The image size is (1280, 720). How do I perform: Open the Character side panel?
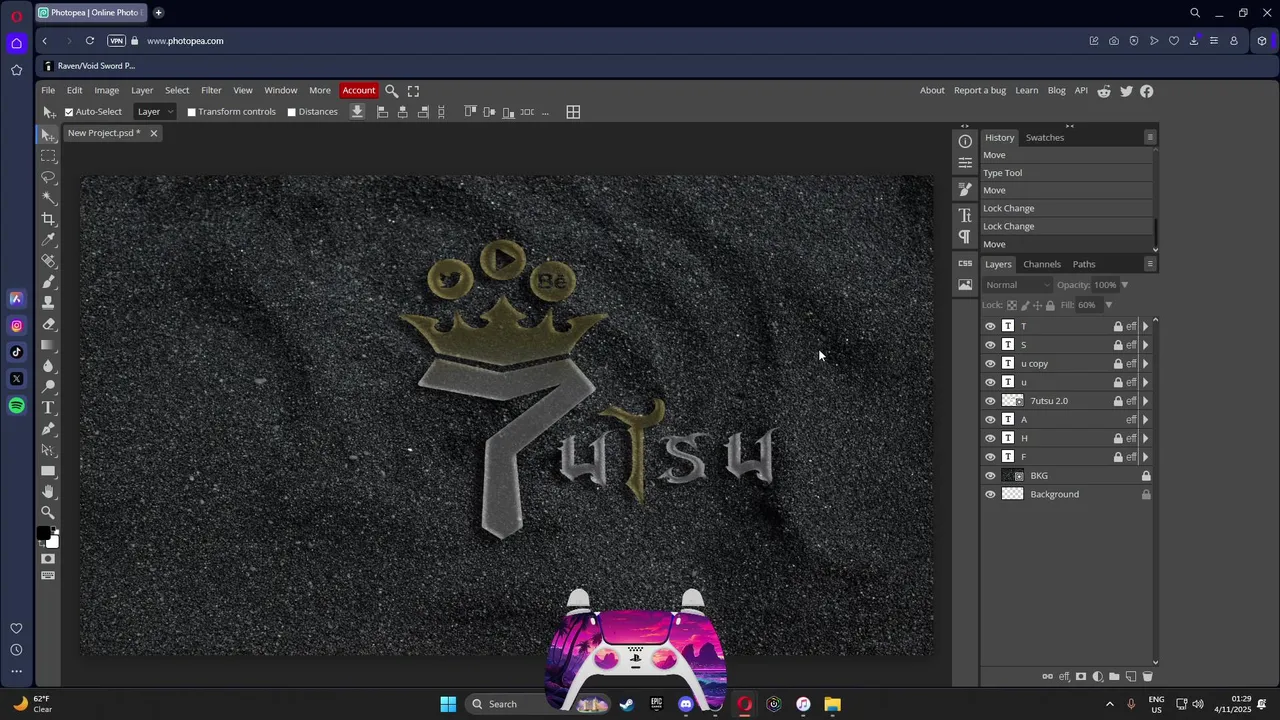coord(965,215)
